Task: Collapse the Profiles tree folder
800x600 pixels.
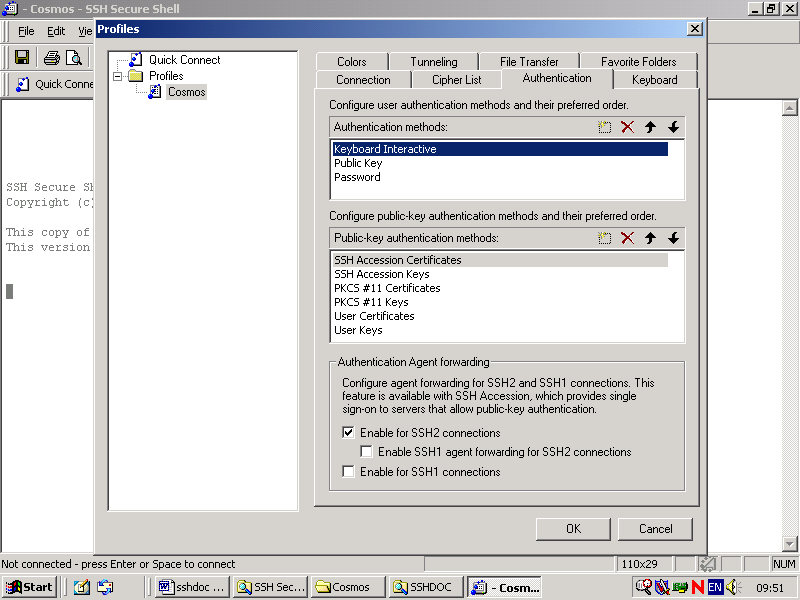Action: coord(118,76)
